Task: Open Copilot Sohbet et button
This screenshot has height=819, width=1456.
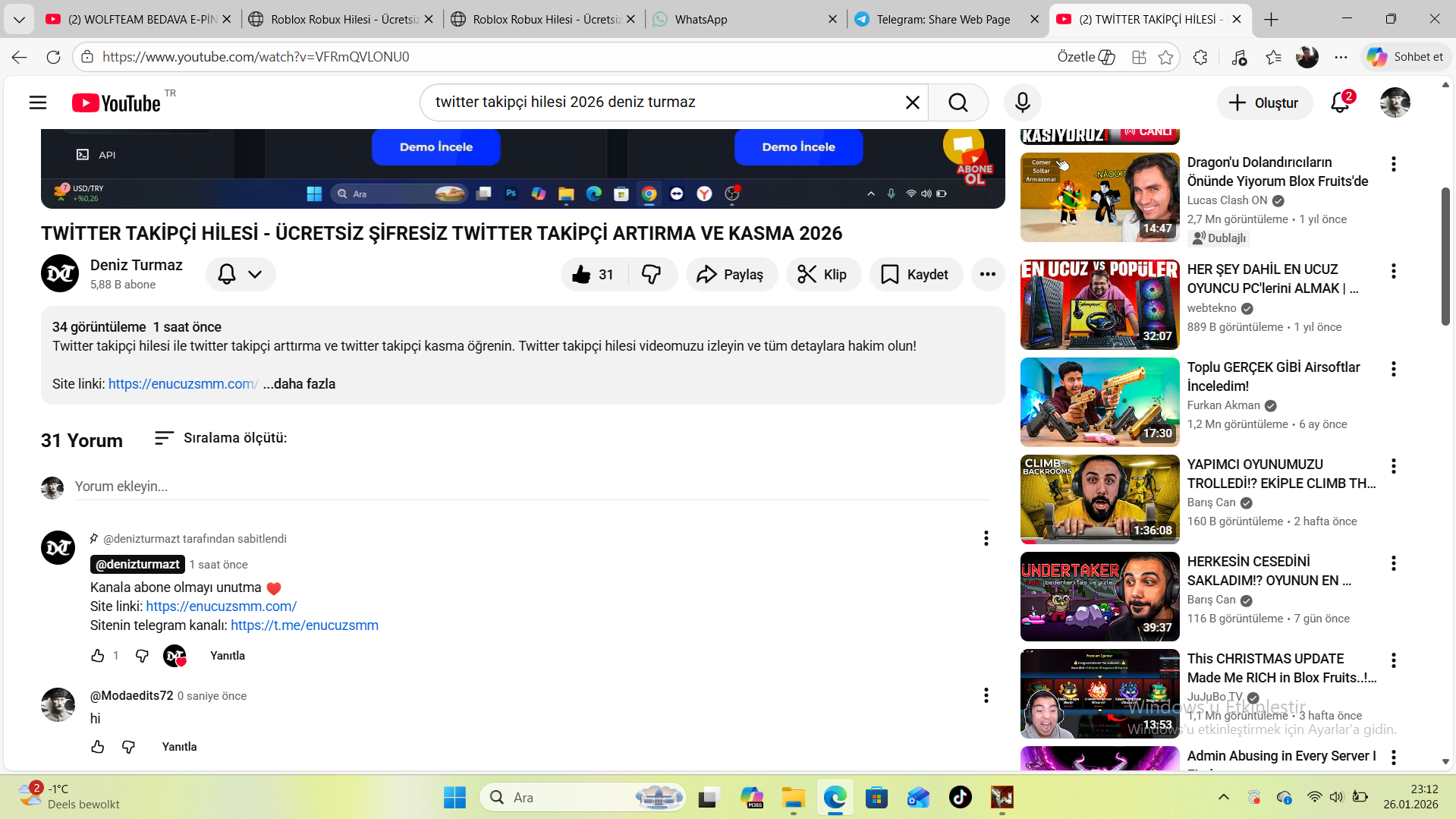Action: point(1405,57)
